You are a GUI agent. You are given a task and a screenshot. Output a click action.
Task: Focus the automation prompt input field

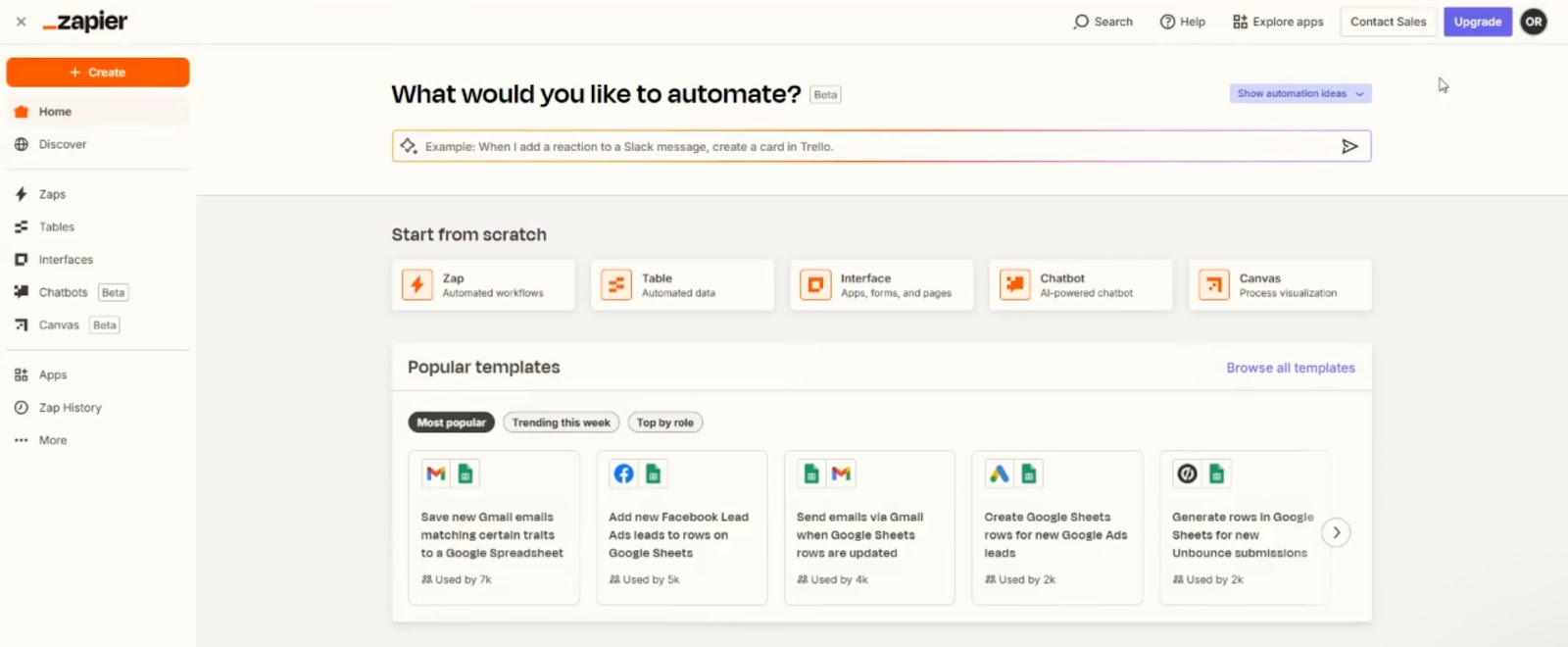pos(881,146)
